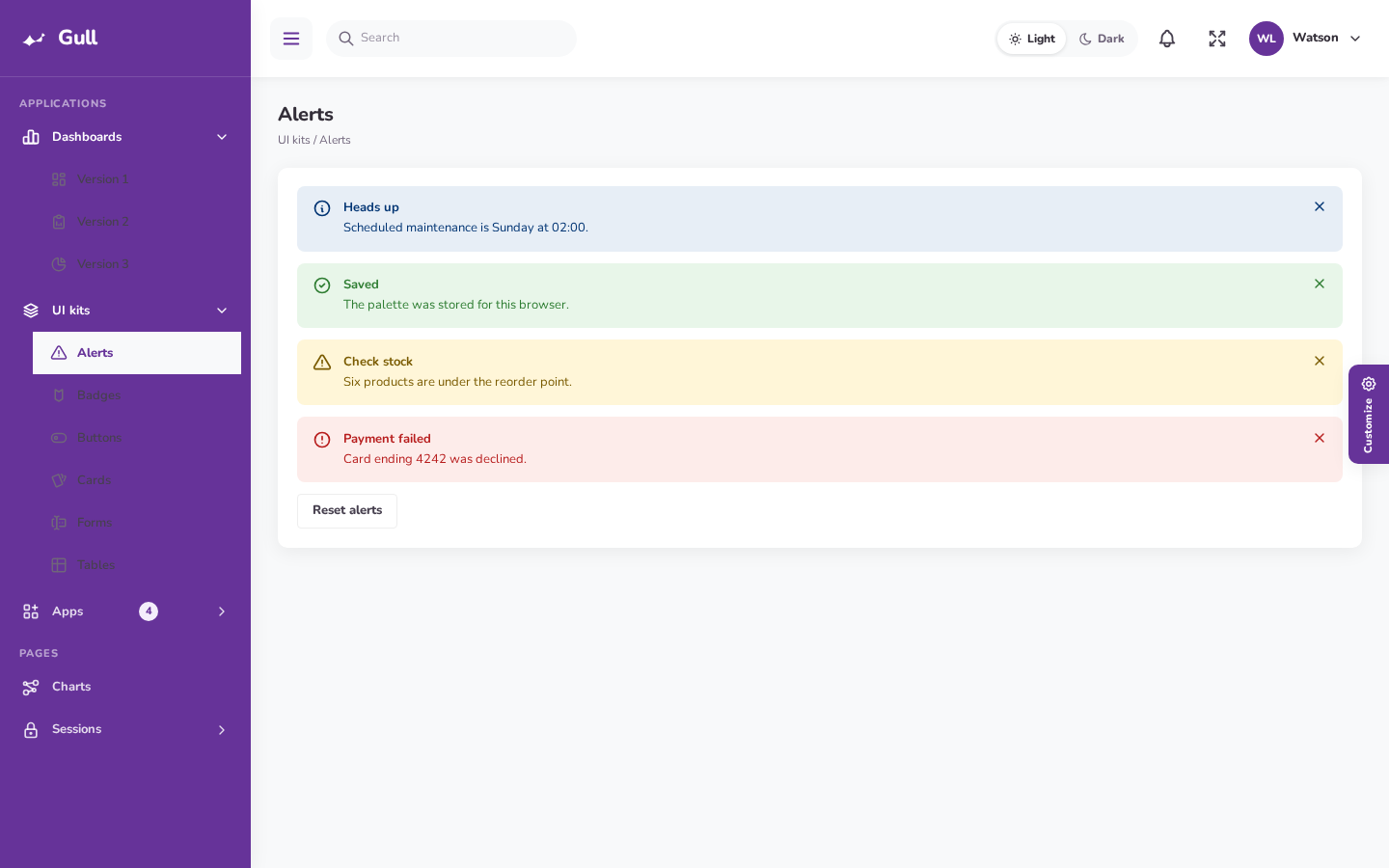1389x868 pixels.
Task: Click the text "Card ending 4242 was declined."
Action: click(x=435, y=459)
